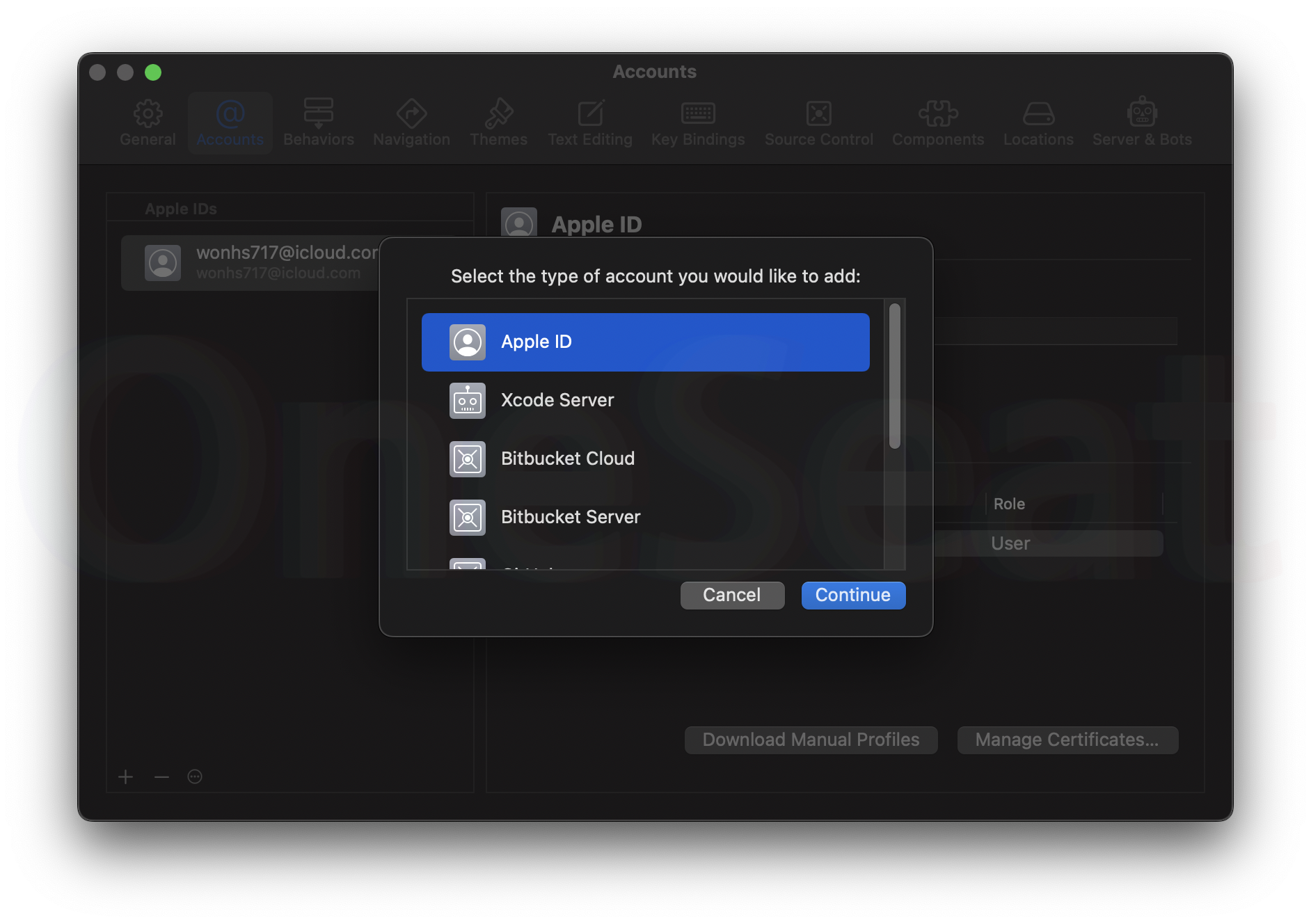
Task: Click the Apple IDs section header
Action: tap(181, 209)
